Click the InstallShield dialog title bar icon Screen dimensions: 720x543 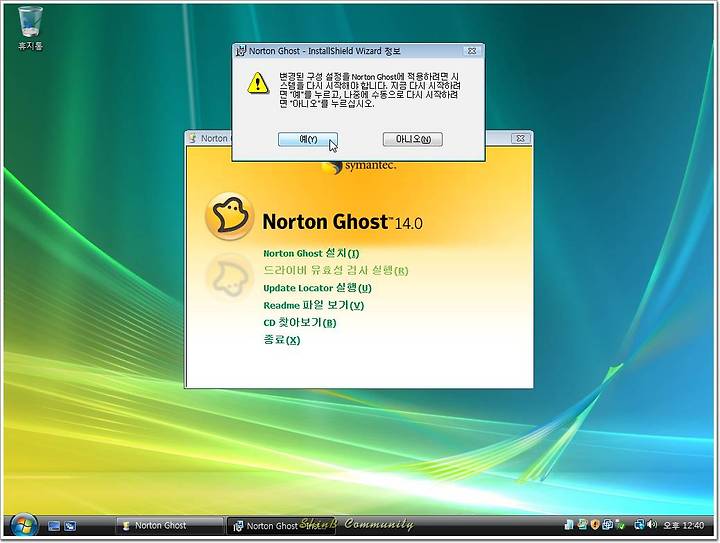241,51
